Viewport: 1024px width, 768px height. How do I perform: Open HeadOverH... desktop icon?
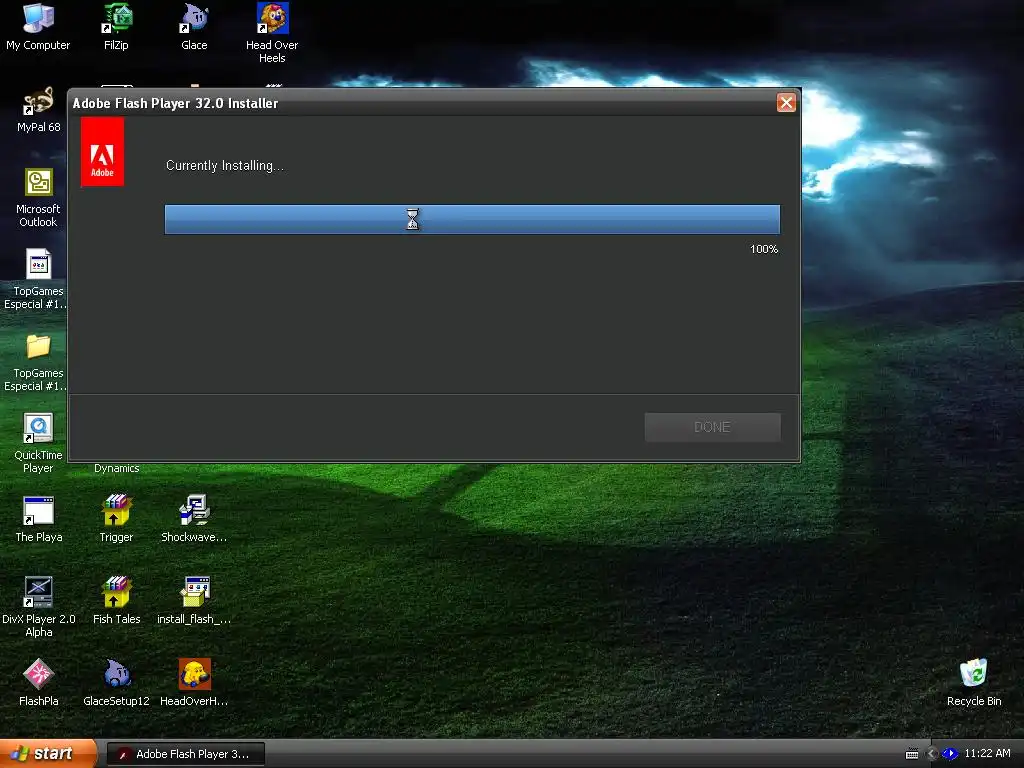tap(194, 683)
